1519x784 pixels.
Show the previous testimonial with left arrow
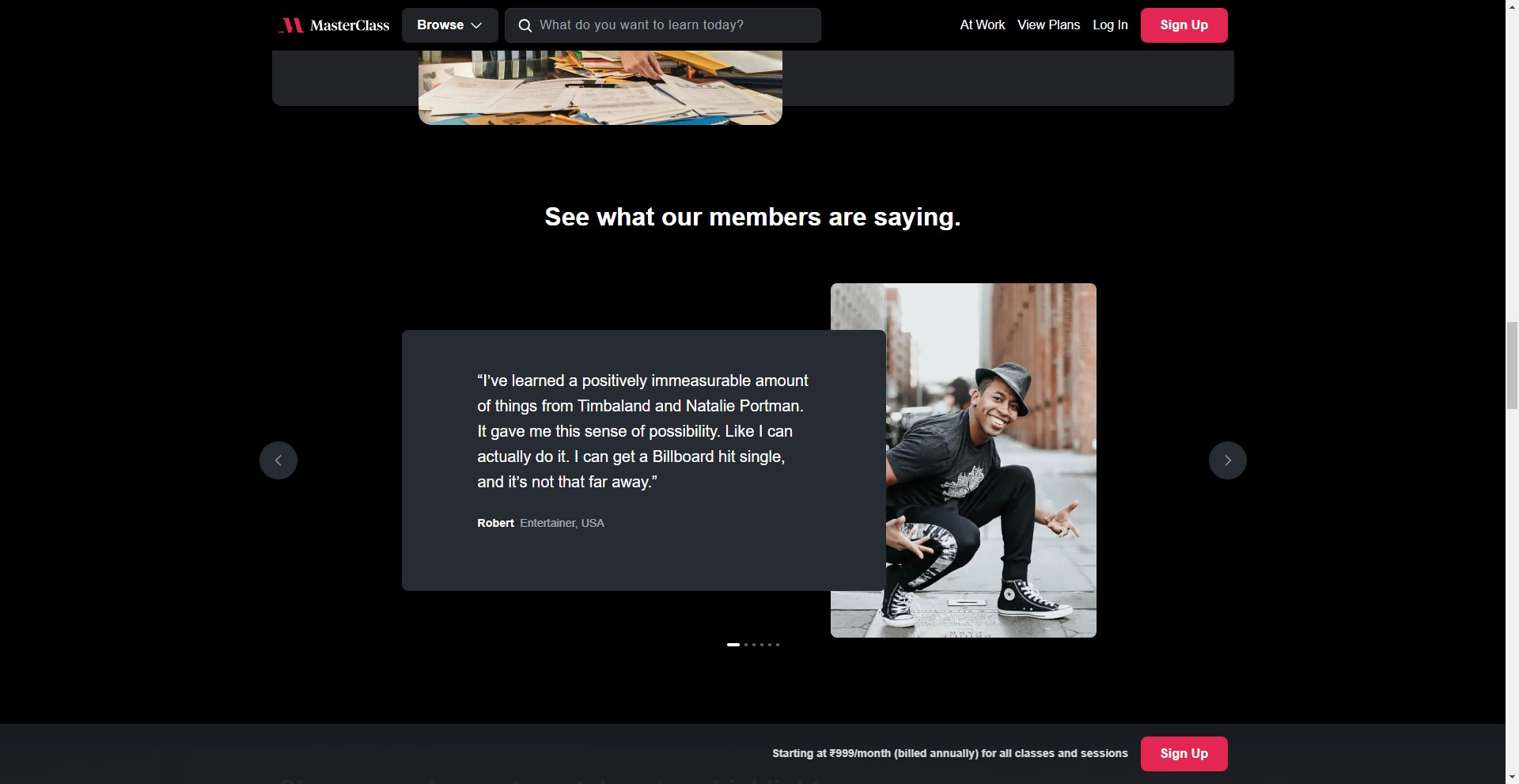(x=278, y=460)
